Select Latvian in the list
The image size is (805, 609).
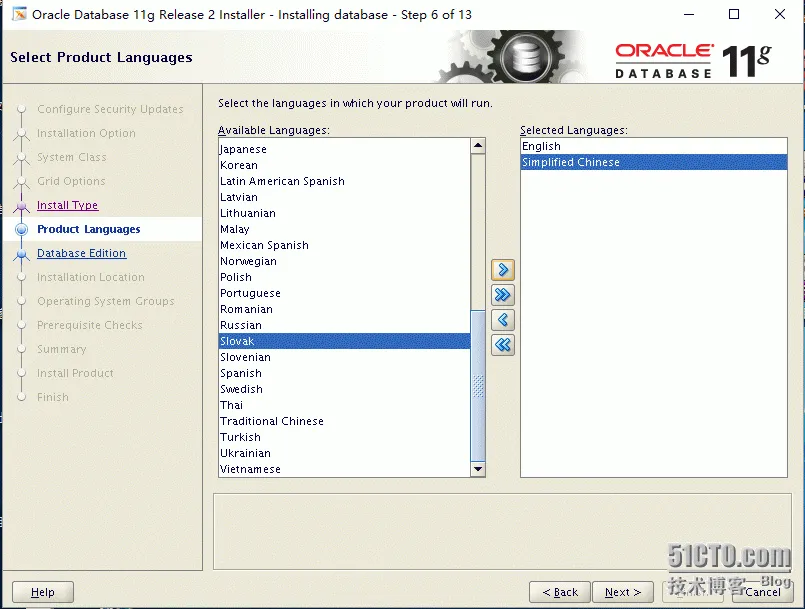tap(344, 197)
